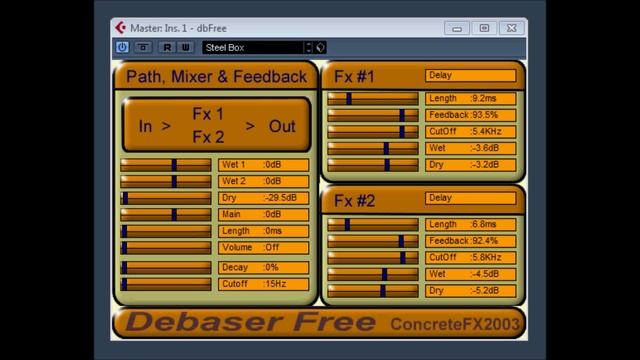640x360 pixels.
Task: Open the Steel Box preset dropdown
Action: click(253, 47)
